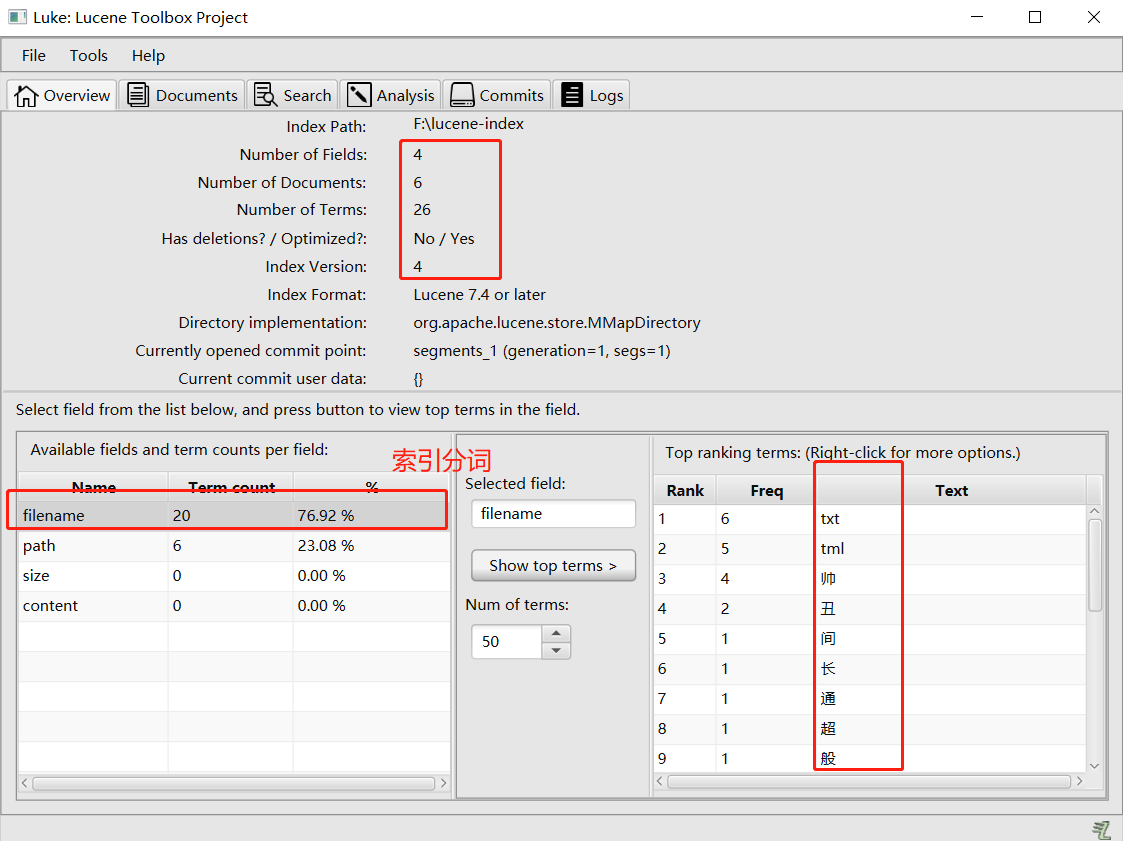Click Show top terms button
This screenshot has height=841, width=1123.
pos(553,565)
